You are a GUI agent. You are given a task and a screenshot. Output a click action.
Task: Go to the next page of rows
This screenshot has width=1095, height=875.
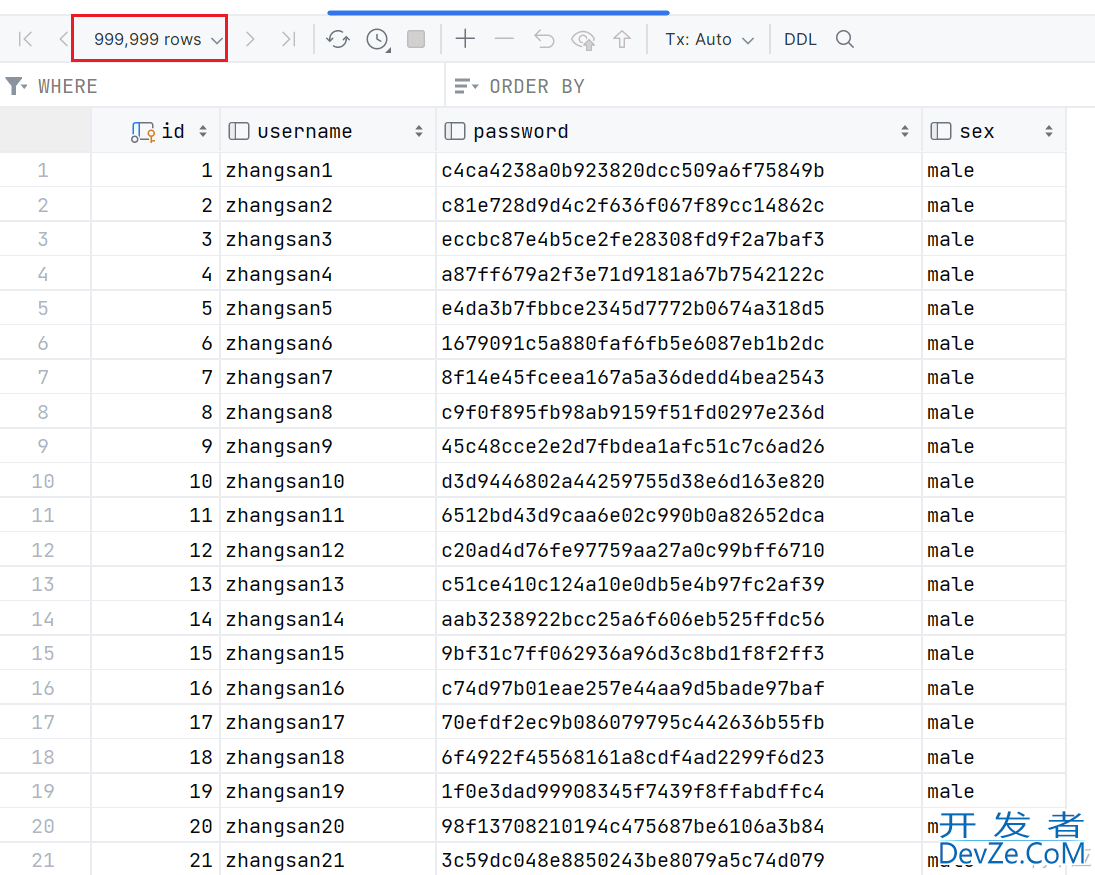250,39
